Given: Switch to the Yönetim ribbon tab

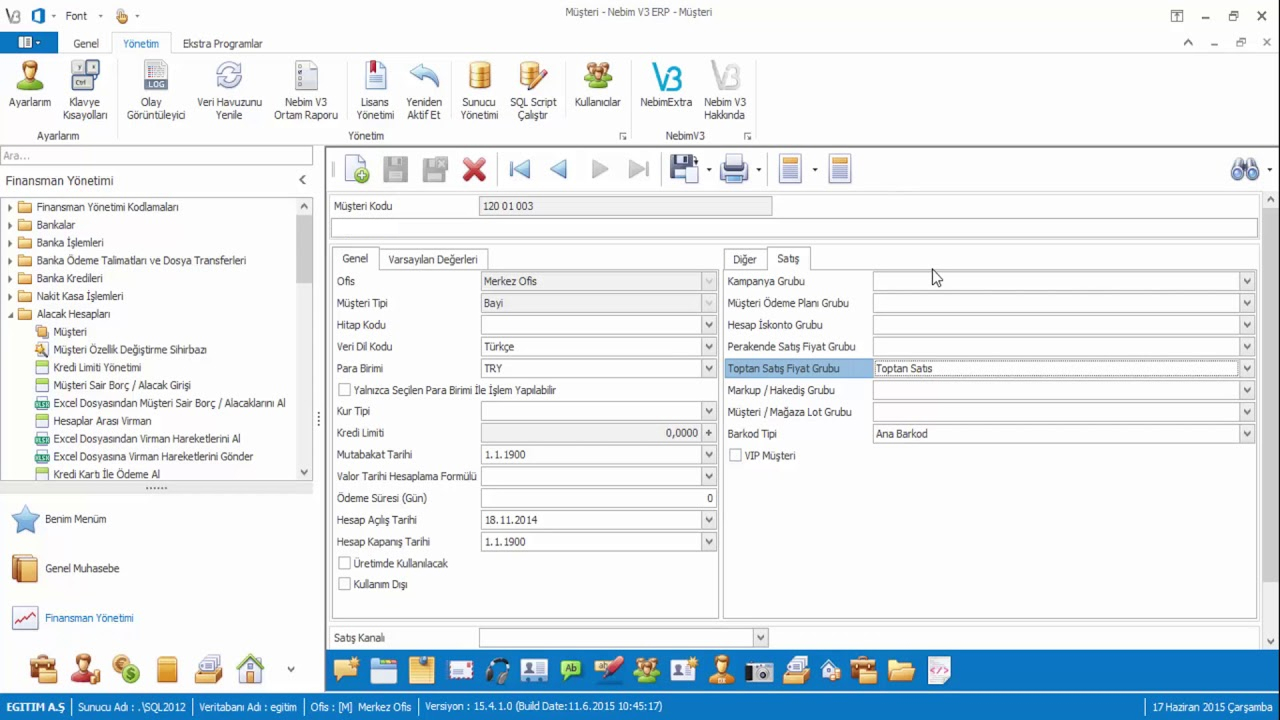Looking at the screenshot, I should [141, 44].
